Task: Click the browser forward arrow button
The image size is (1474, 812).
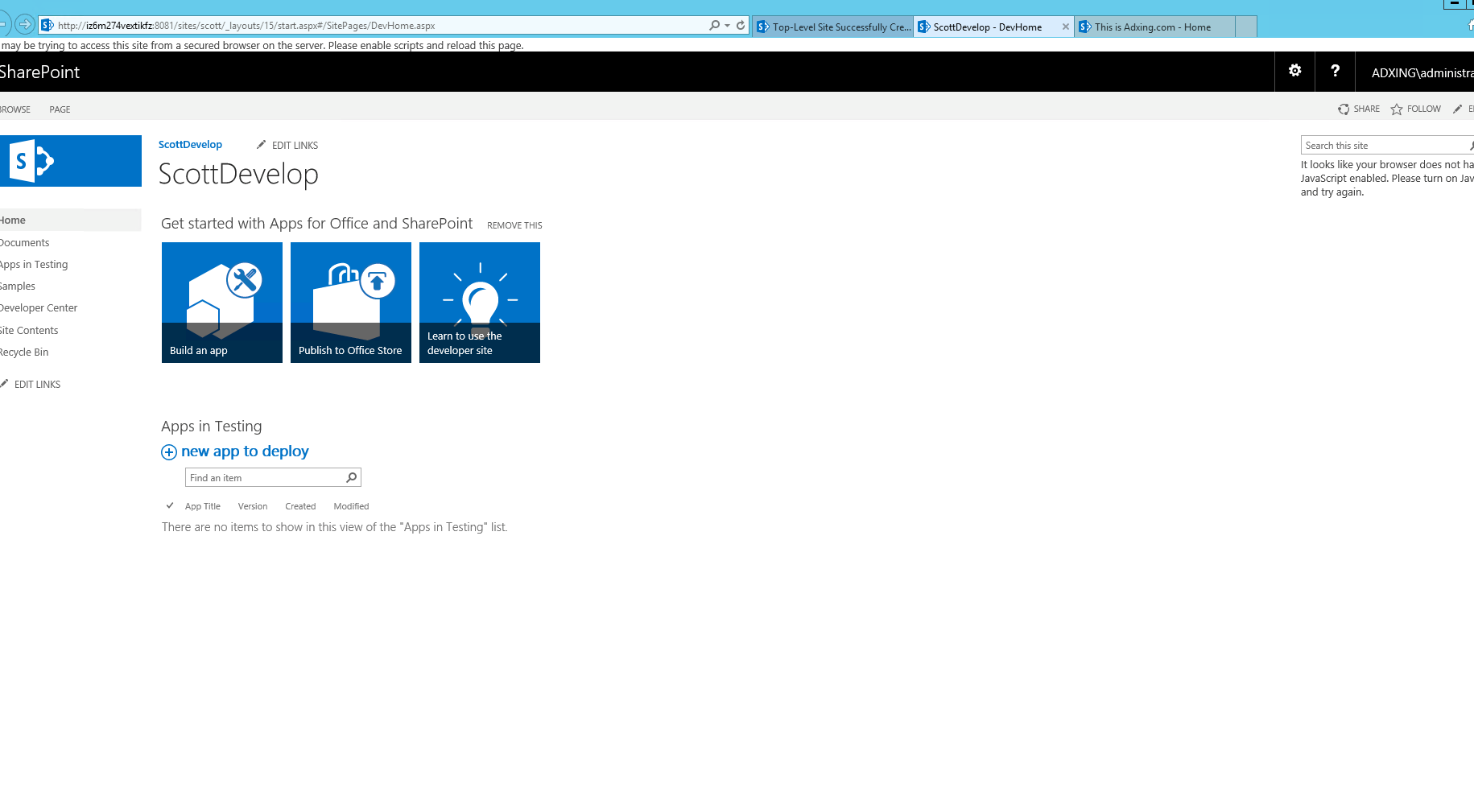Action: coord(25,24)
